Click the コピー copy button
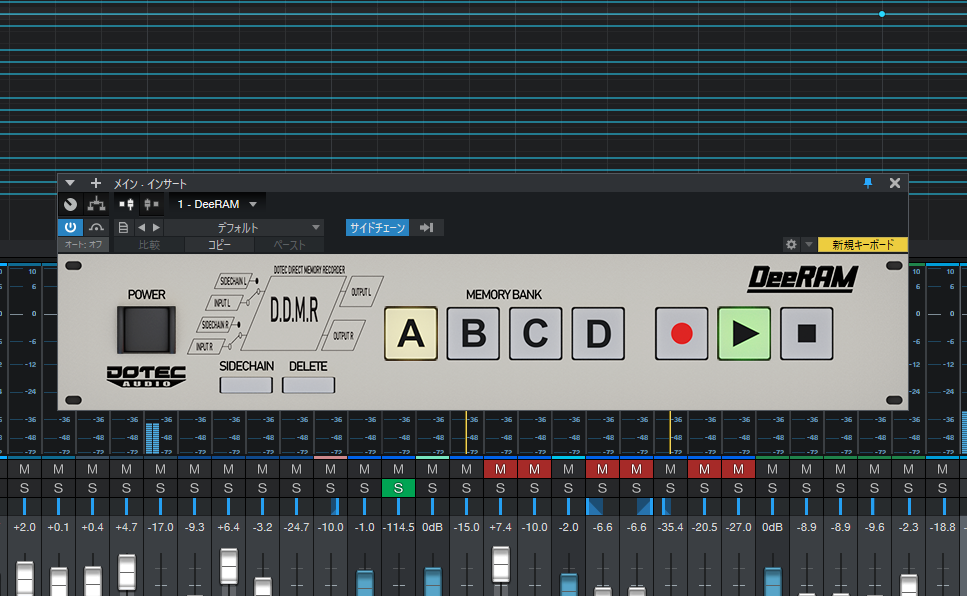This screenshot has height=596, width=967. [220, 245]
